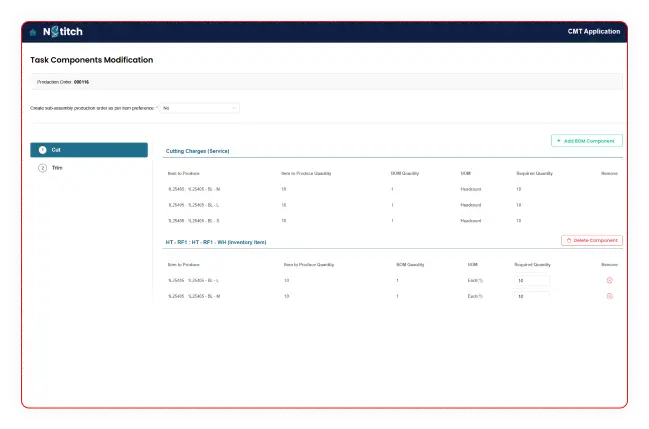Remove the BL - L row from HT - RF1 component
This screenshot has height=429, width=649.
point(609,280)
